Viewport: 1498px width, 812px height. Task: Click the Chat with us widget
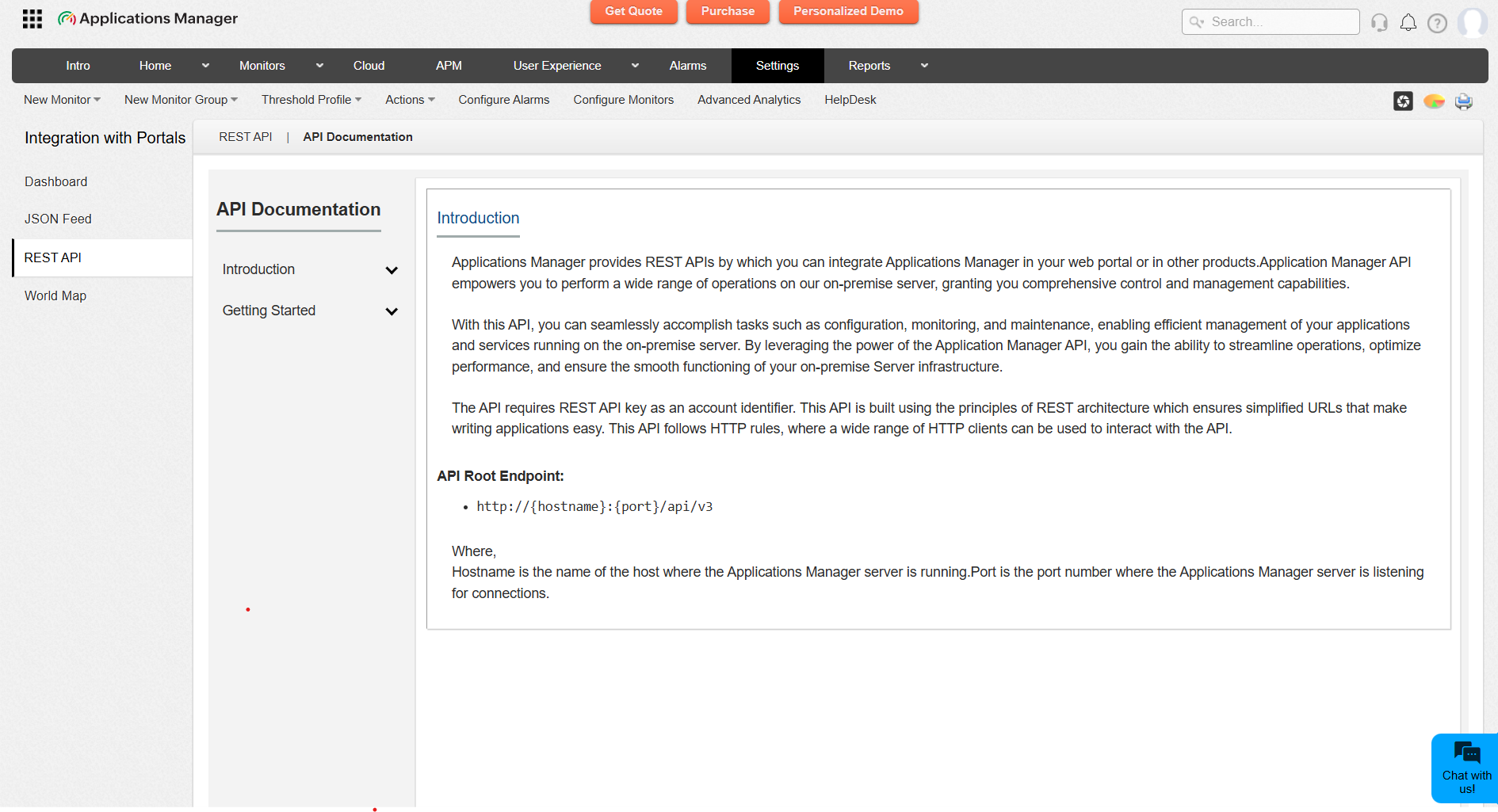click(1465, 768)
